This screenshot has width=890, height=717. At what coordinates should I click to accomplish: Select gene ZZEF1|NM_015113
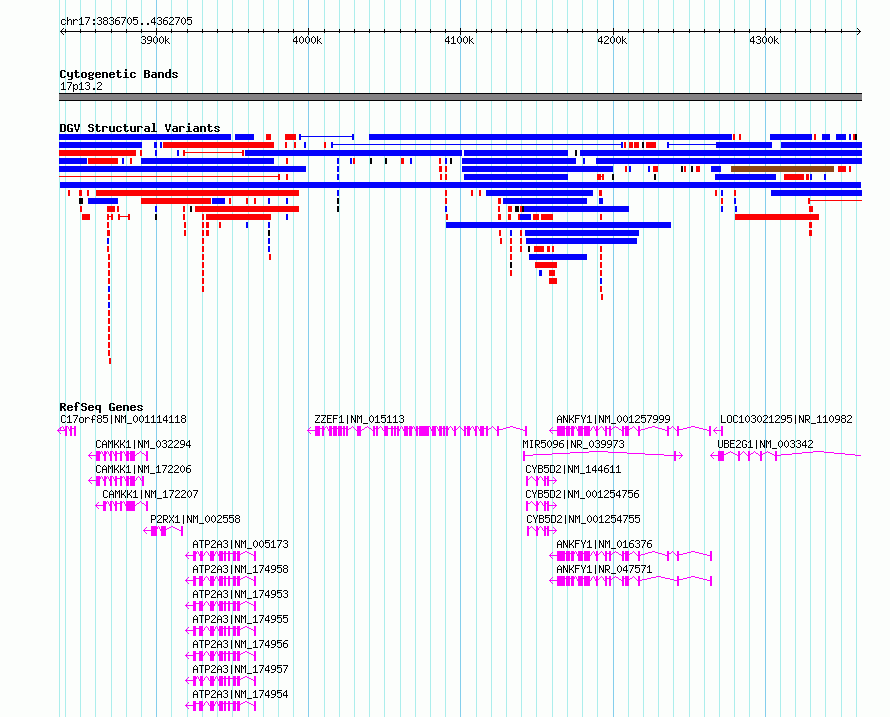[x=359, y=419]
